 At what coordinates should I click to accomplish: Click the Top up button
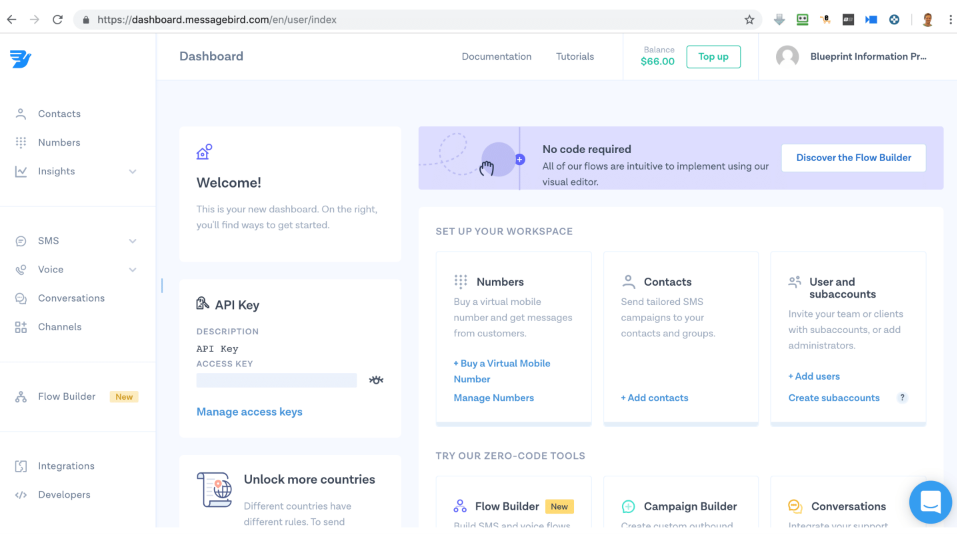[713, 57]
